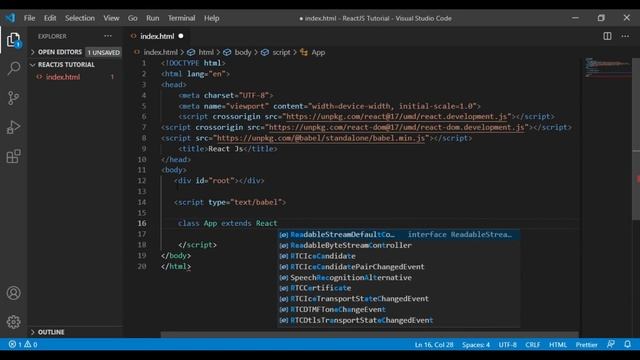Screen dimensions: 640x360
Task: Open the Source Control view icon
Action: tap(13, 98)
